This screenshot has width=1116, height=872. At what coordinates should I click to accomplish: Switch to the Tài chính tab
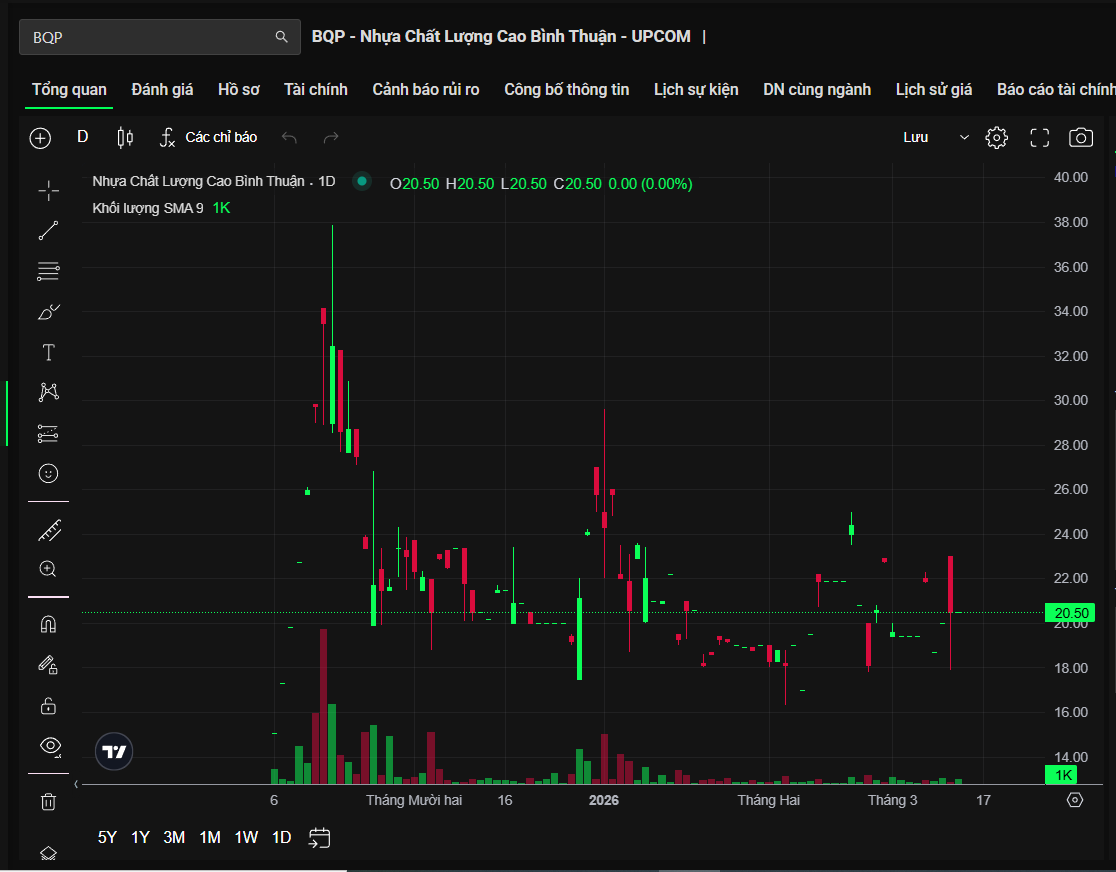pos(315,90)
